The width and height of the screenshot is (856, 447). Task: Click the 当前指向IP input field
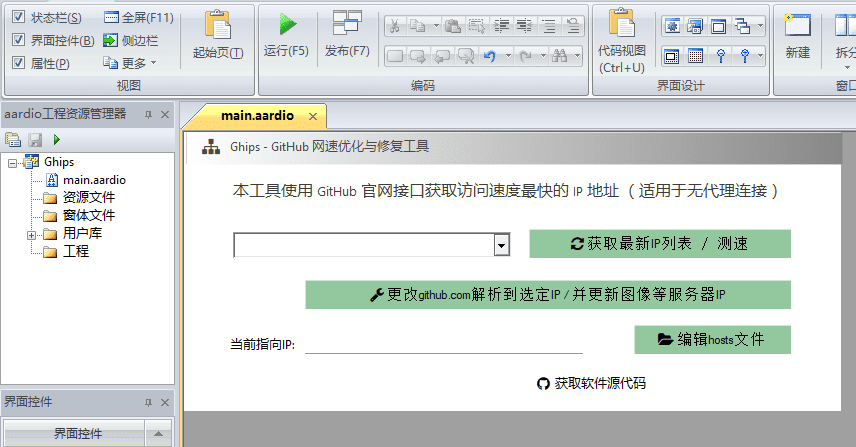click(x=443, y=344)
